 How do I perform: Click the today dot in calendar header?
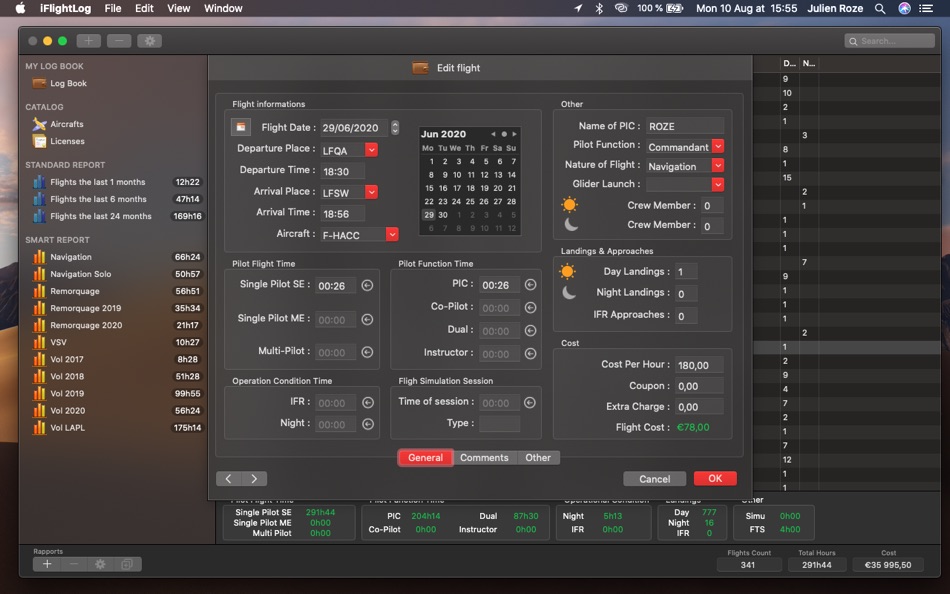point(503,134)
